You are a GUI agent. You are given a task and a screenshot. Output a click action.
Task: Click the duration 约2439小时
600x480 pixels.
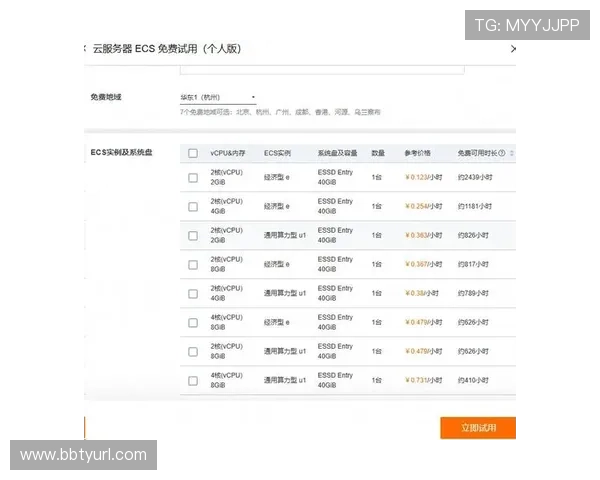[x=475, y=177]
